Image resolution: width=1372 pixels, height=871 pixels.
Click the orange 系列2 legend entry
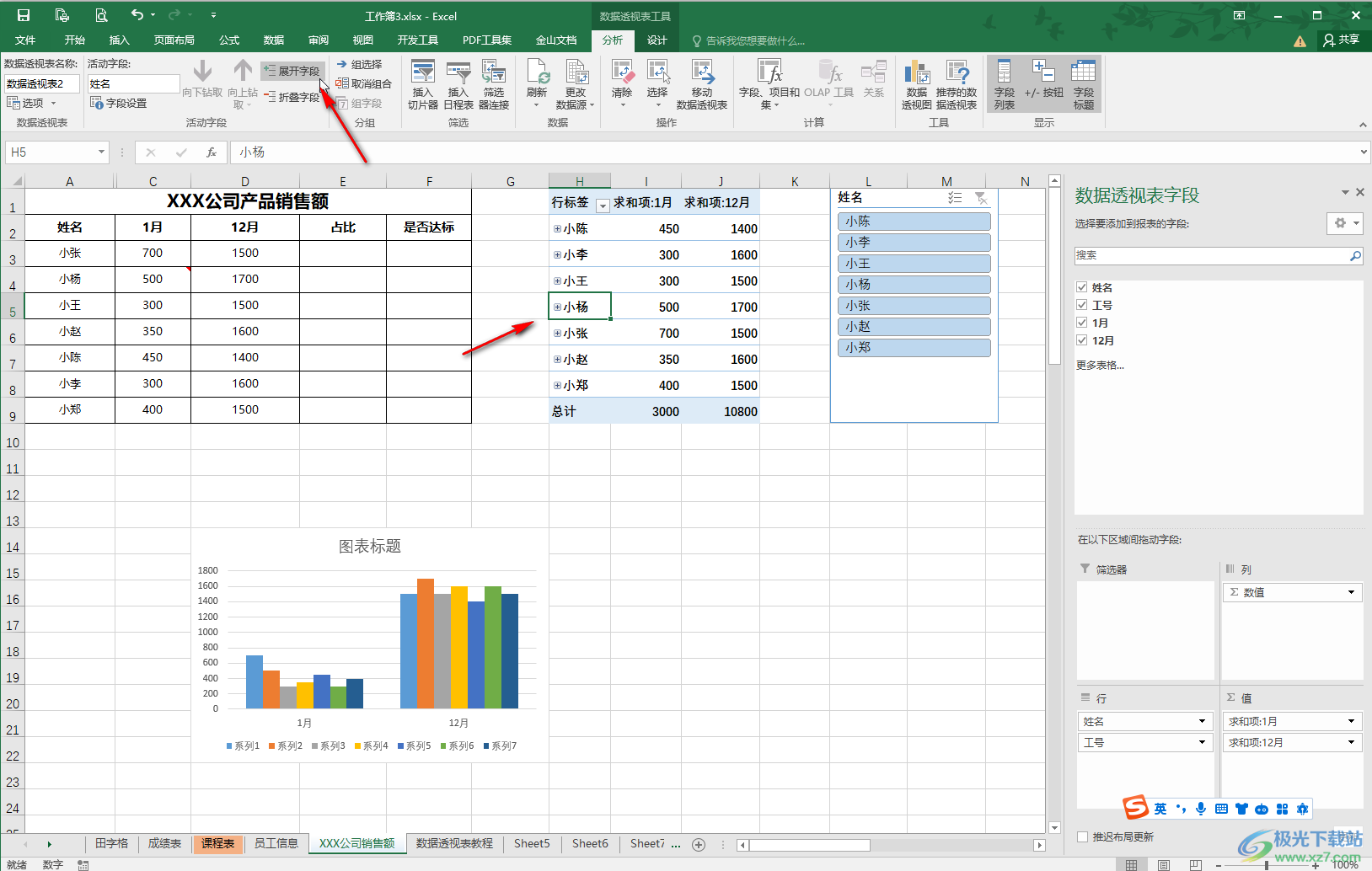click(x=286, y=745)
